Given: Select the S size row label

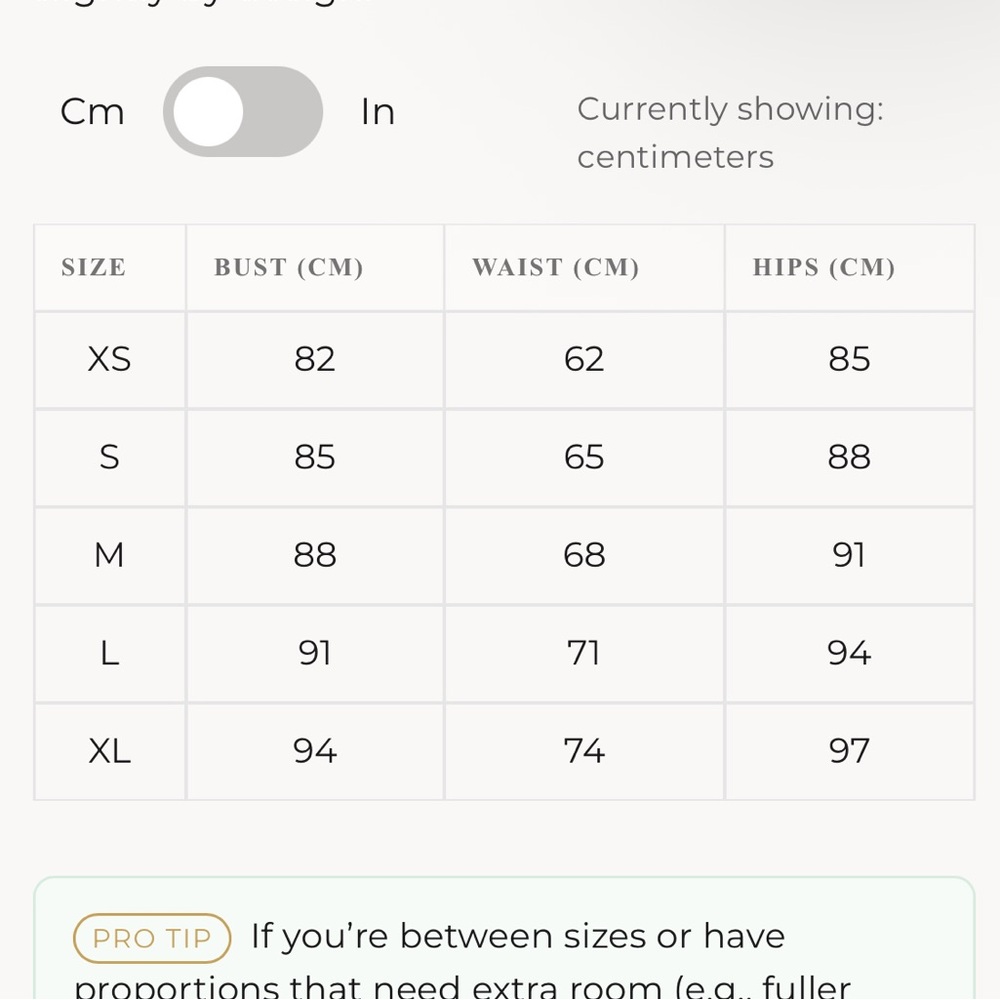Looking at the screenshot, I should [x=109, y=457].
